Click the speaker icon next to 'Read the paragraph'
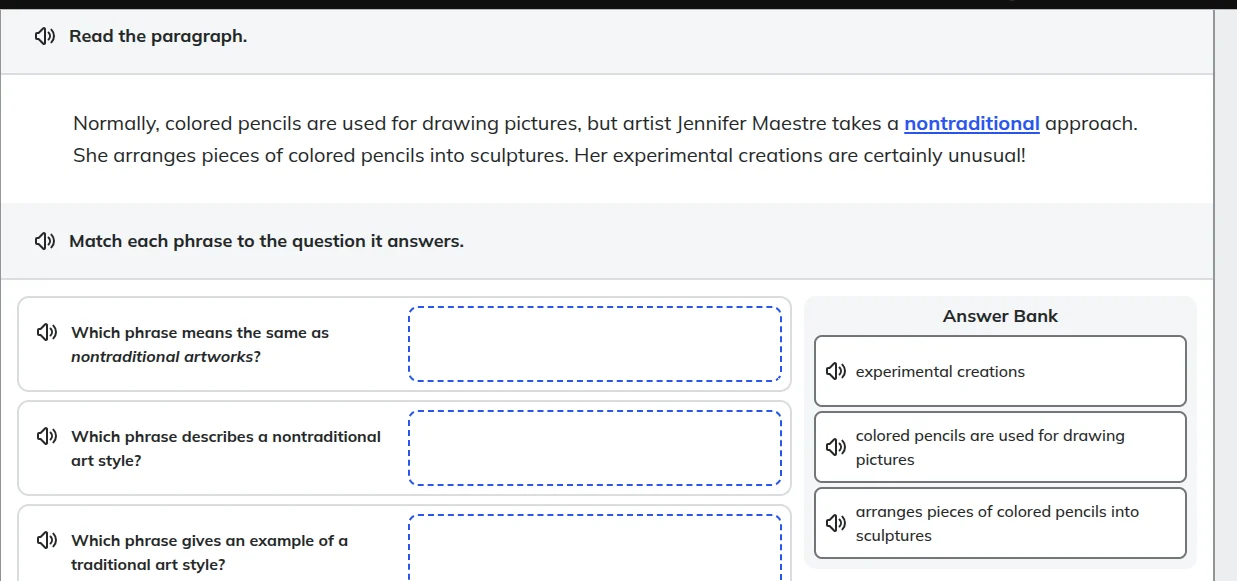The image size is (1237, 581). 43,35
